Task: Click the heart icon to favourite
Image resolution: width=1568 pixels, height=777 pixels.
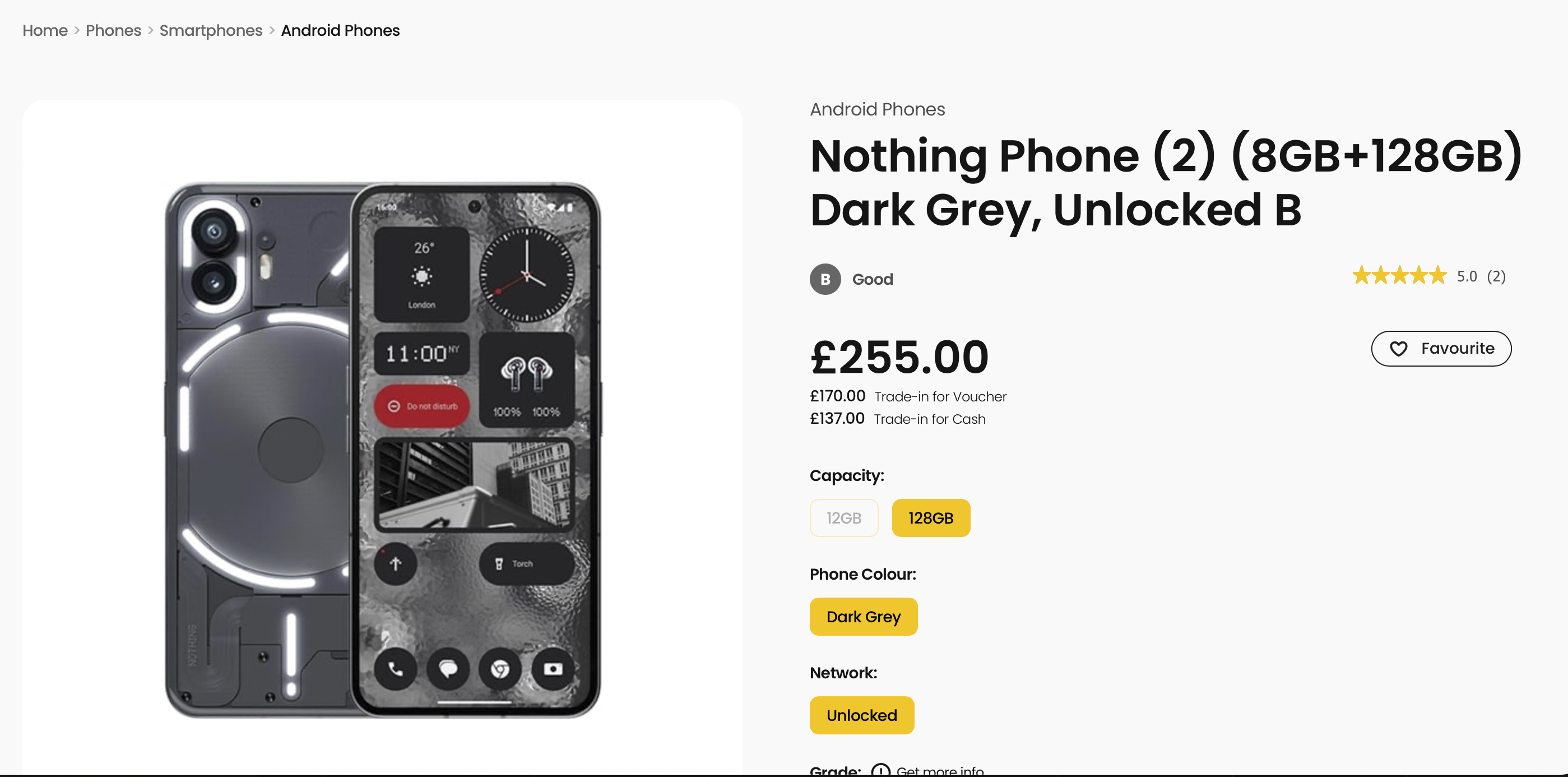Action: tap(1398, 348)
